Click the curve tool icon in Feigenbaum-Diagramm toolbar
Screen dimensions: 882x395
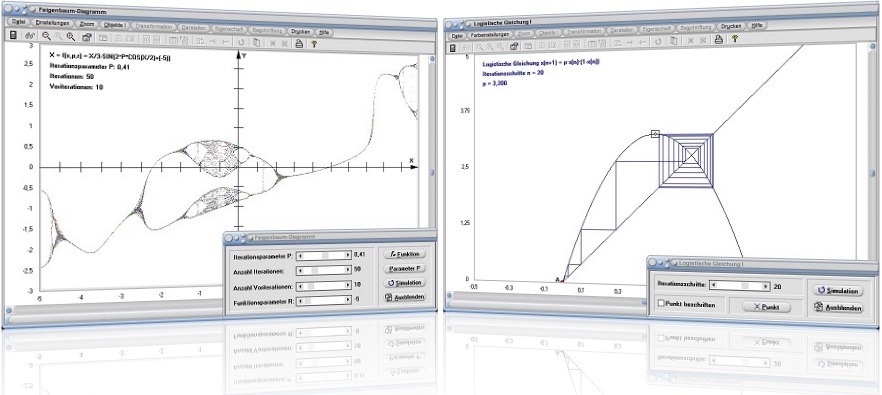click(30, 36)
